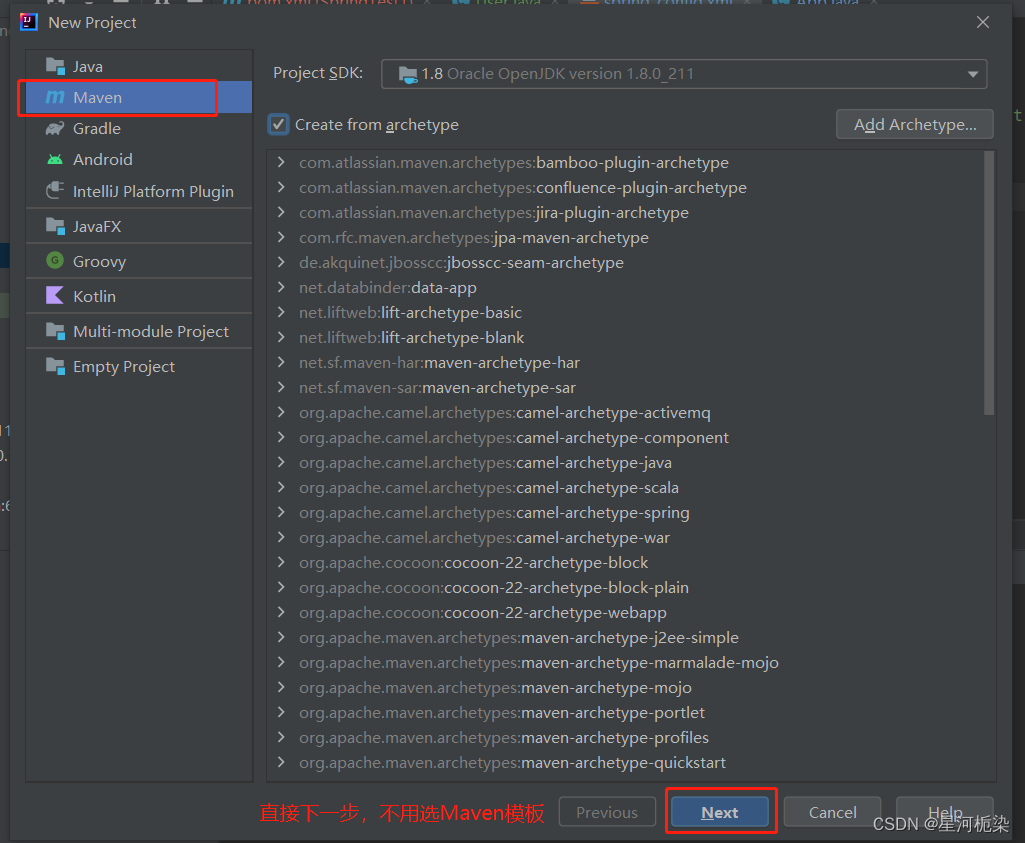
Task: Select the Gradle project type label
Action: 97,129
